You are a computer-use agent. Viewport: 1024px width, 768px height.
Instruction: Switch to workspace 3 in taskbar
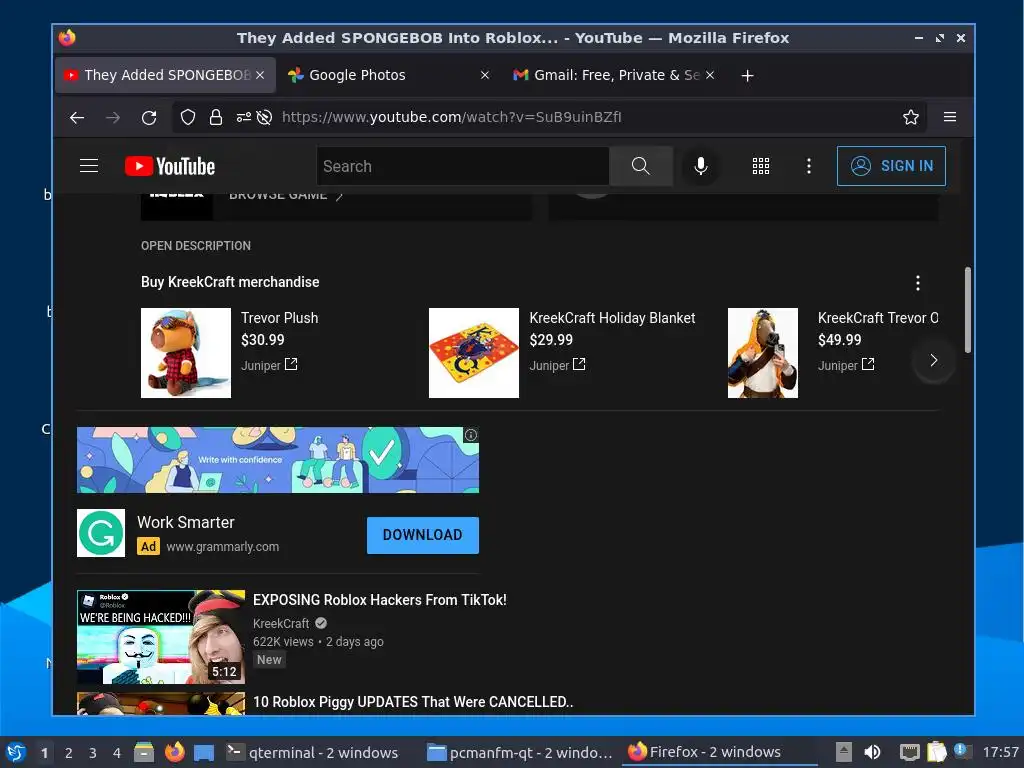coord(93,753)
